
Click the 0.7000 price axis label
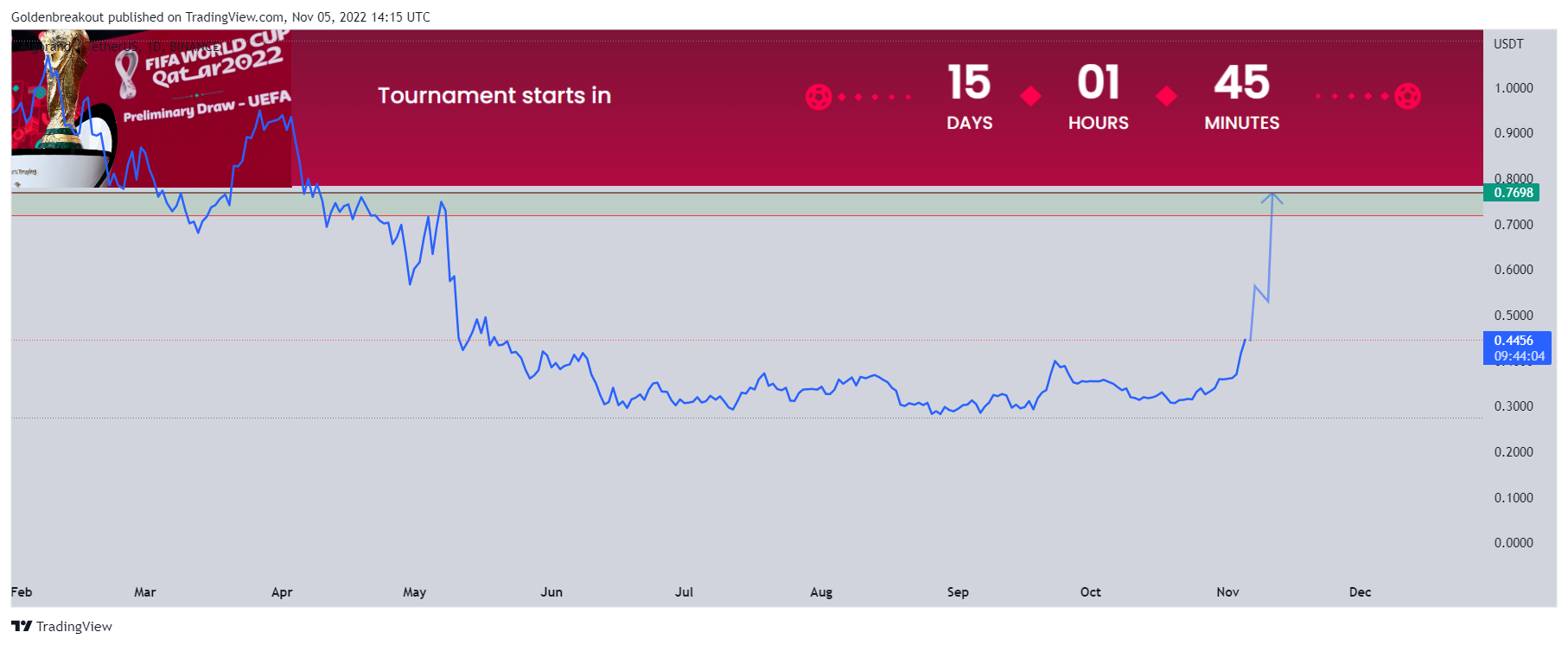[x=1514, y=225]
